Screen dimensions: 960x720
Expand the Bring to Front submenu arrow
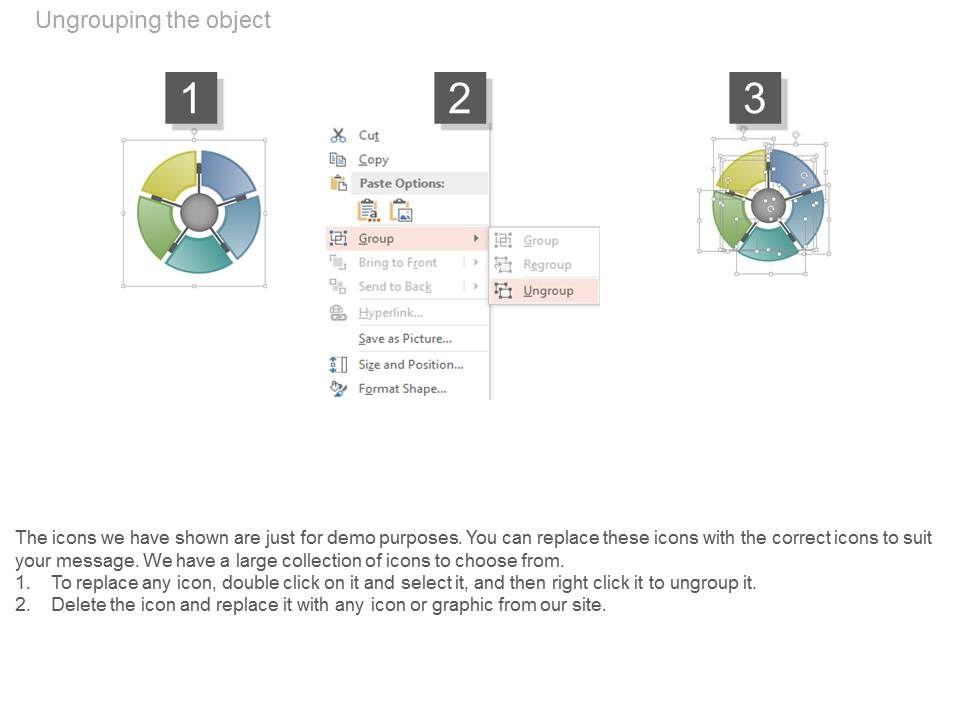tap(475, 262)
